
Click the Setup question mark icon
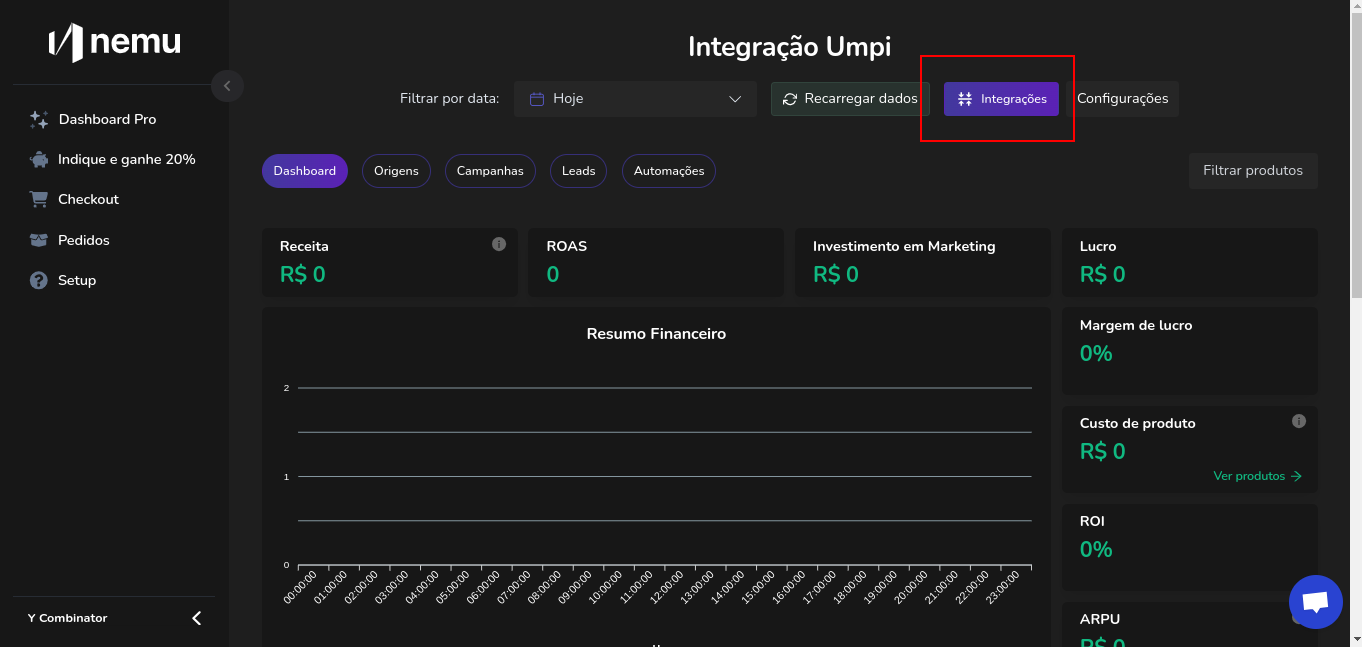[39, 280]
